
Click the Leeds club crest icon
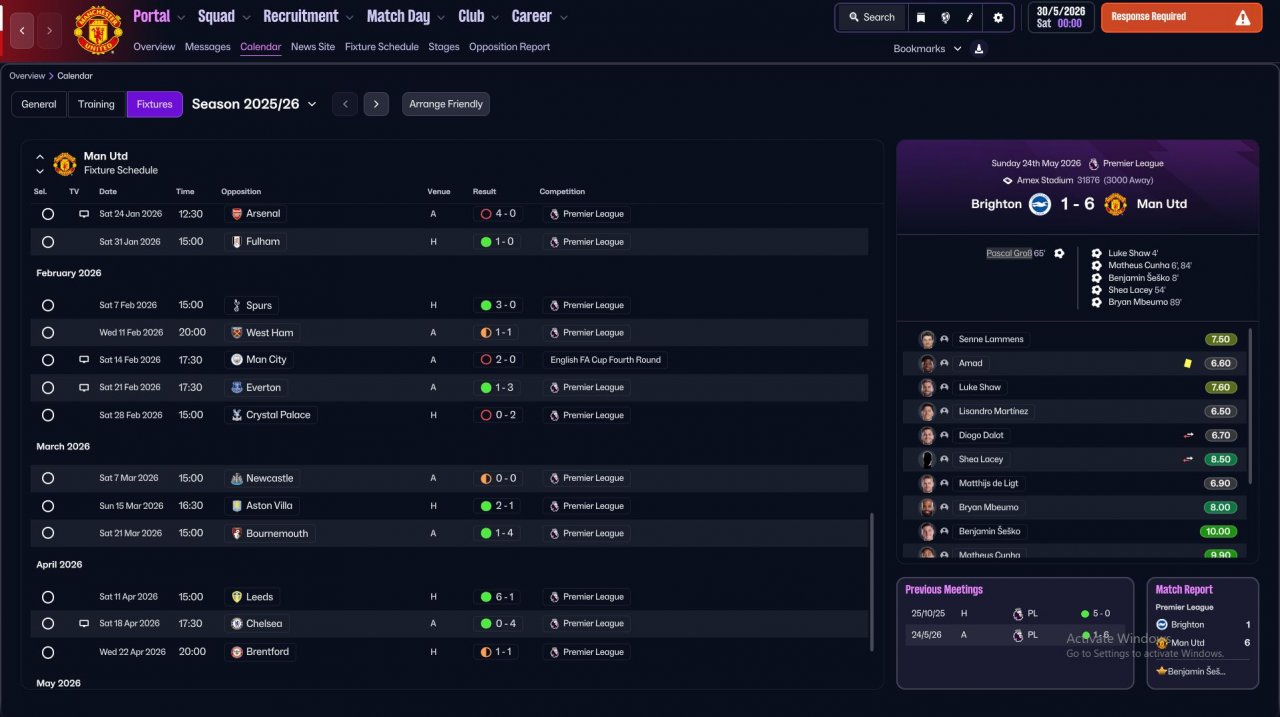(237, 597)
